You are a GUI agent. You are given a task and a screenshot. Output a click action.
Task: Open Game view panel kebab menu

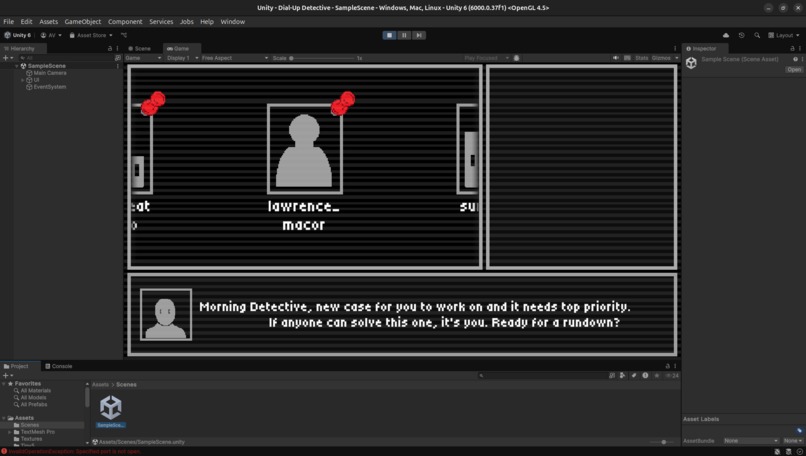tap(675, 48)
